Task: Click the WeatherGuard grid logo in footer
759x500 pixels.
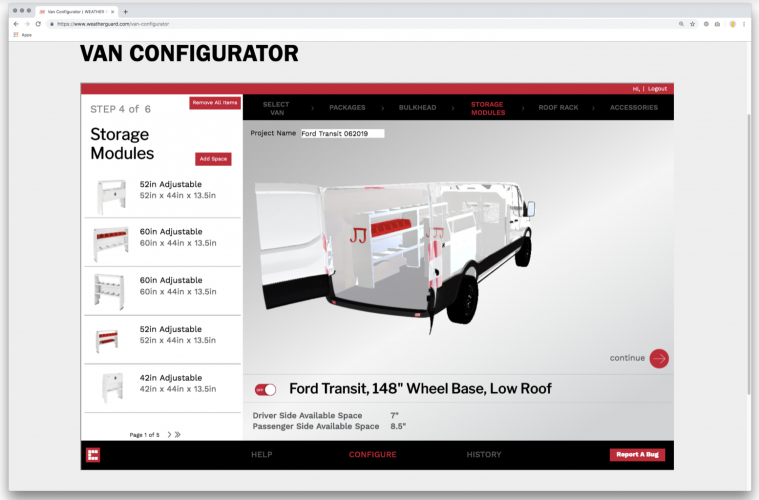Action: 93,455
